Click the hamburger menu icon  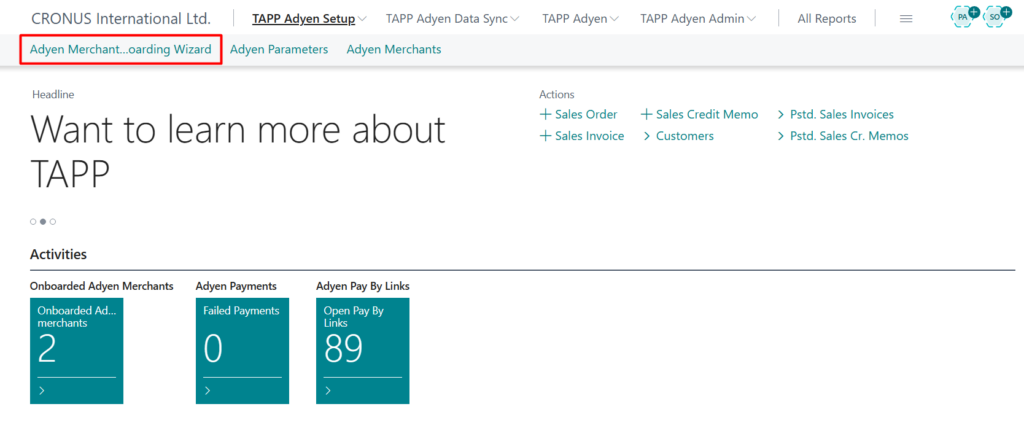coord(906,19)
